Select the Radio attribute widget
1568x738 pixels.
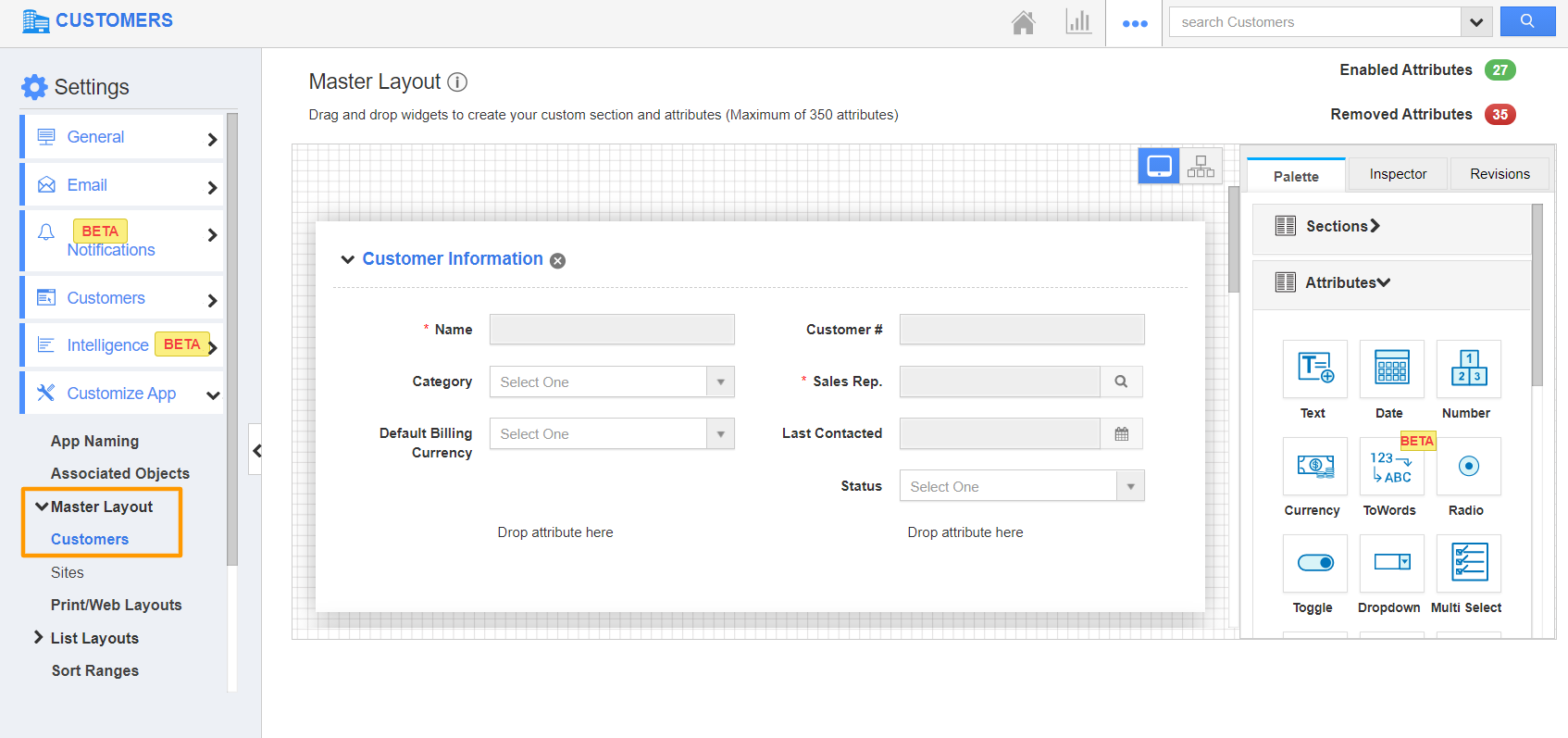pyautogui.click(x=1468, y=466)
